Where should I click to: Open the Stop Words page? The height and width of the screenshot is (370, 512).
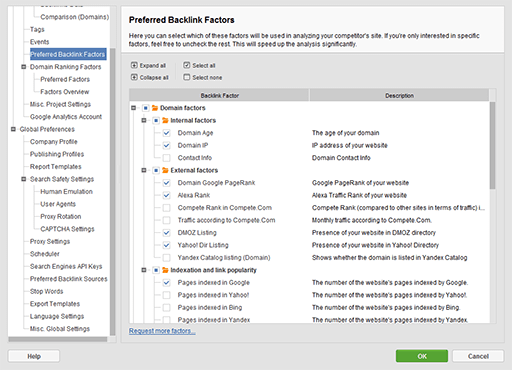click(46, 291)
